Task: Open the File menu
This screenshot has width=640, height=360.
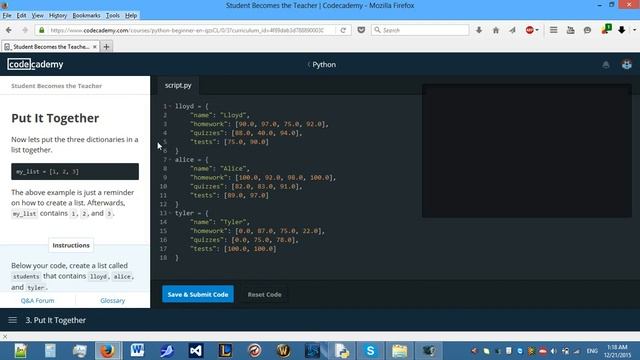Action: [7, 16]
